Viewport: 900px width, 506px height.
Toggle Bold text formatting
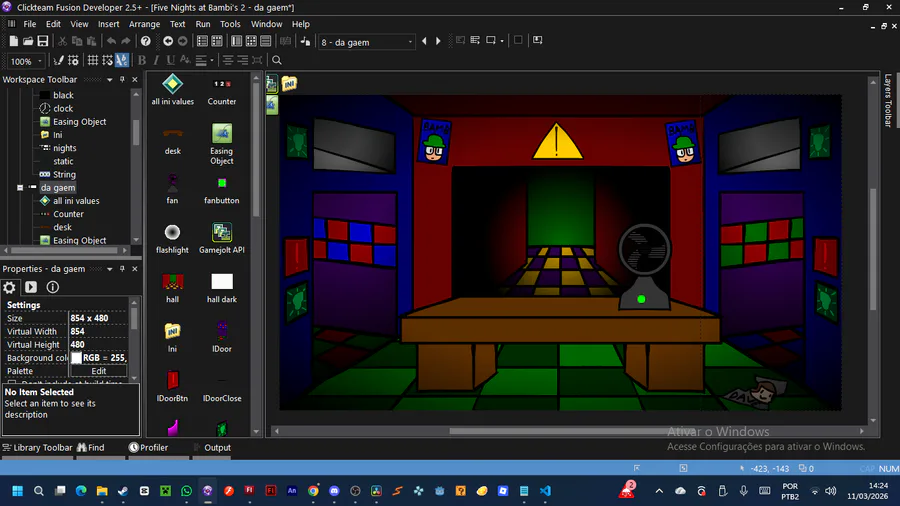[142, 60]
